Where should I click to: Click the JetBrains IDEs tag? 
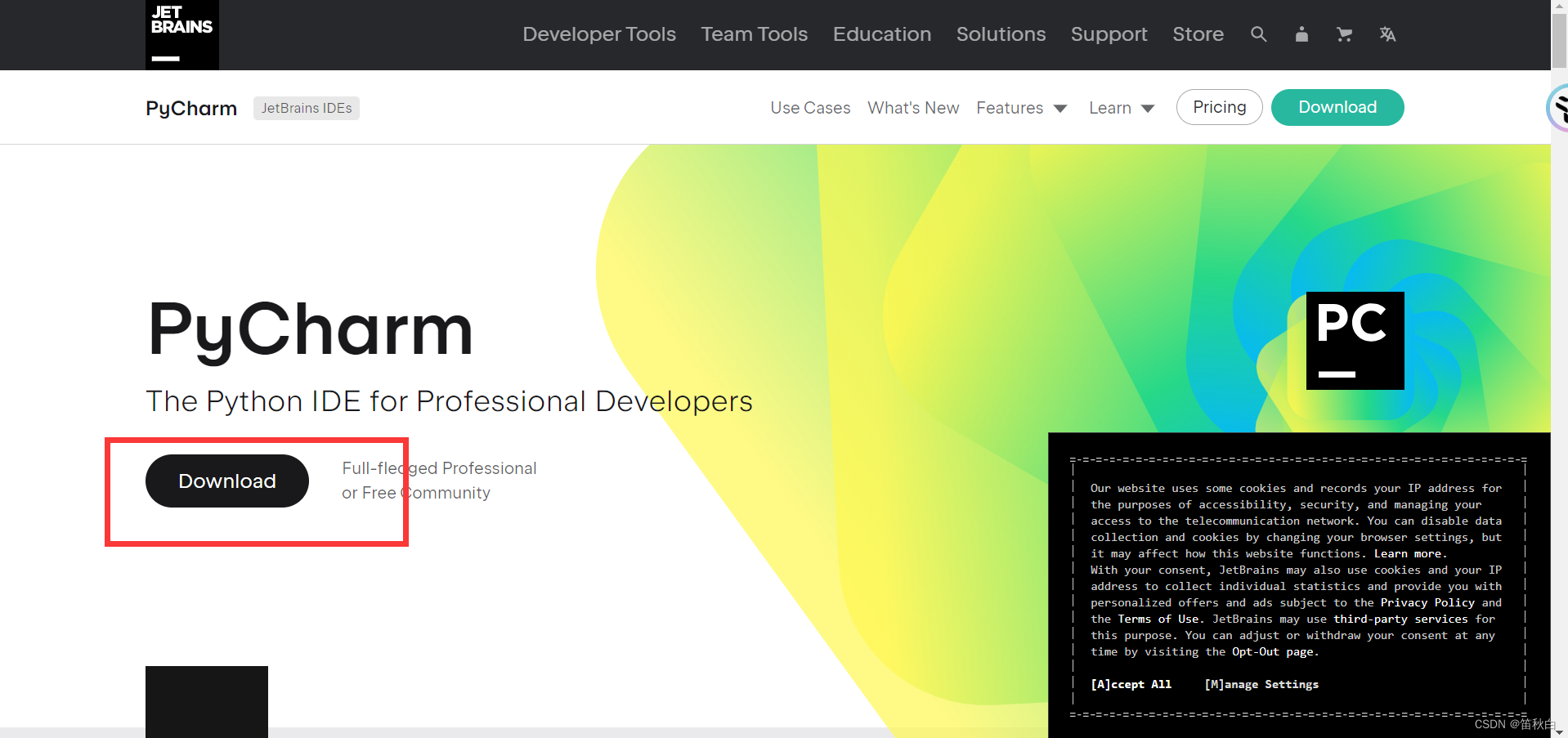click(x=307, y=108)
